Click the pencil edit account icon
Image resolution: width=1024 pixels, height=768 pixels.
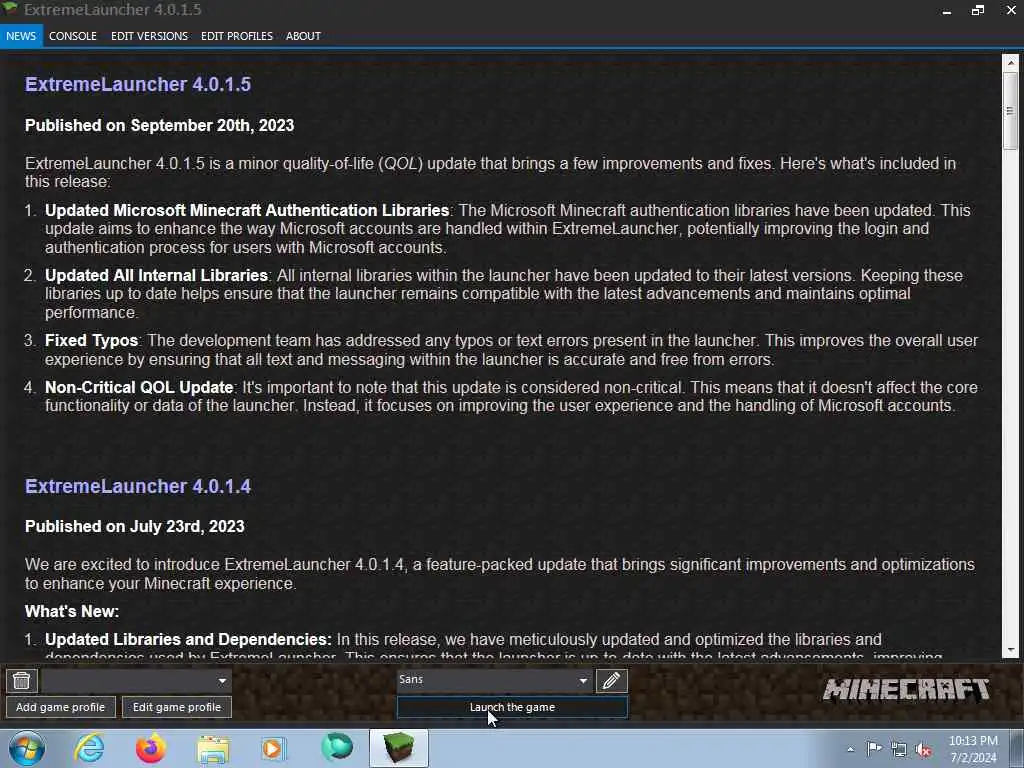click(x=611, y=680)
